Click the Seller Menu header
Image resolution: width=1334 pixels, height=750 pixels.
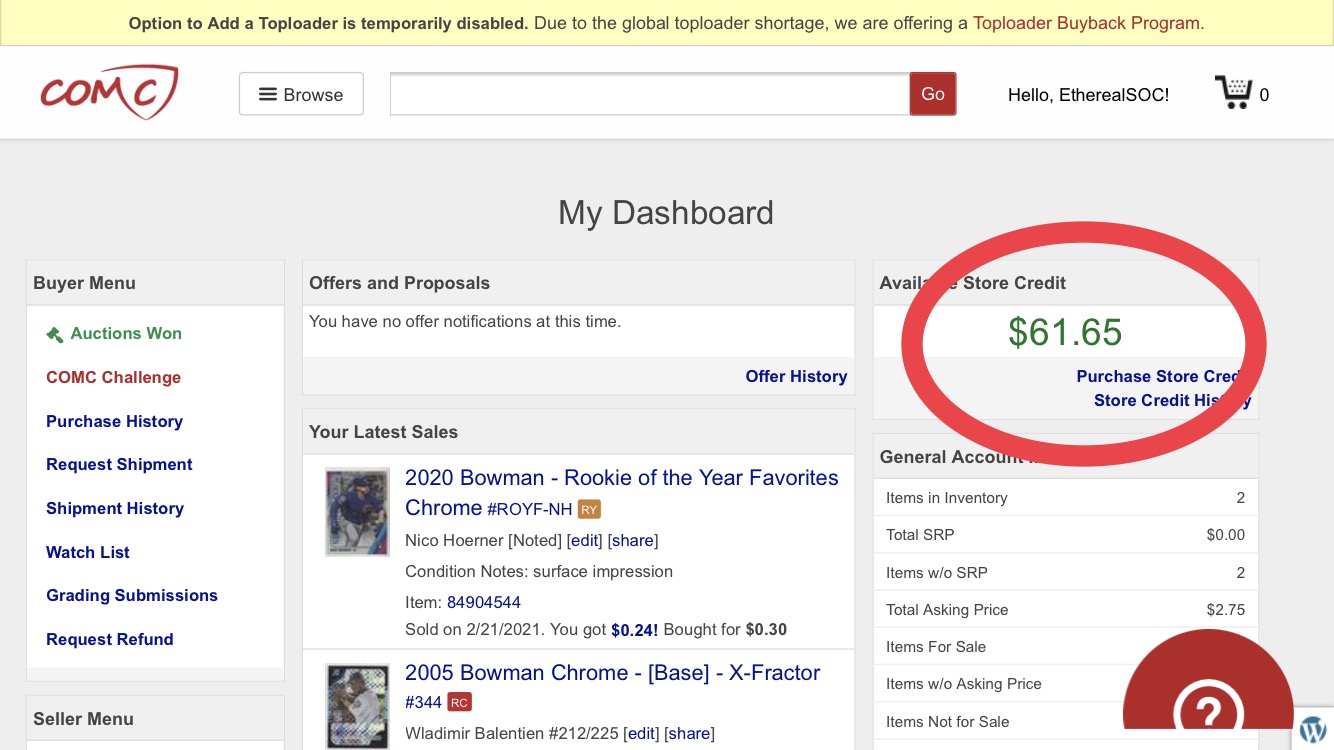[155, 718]
